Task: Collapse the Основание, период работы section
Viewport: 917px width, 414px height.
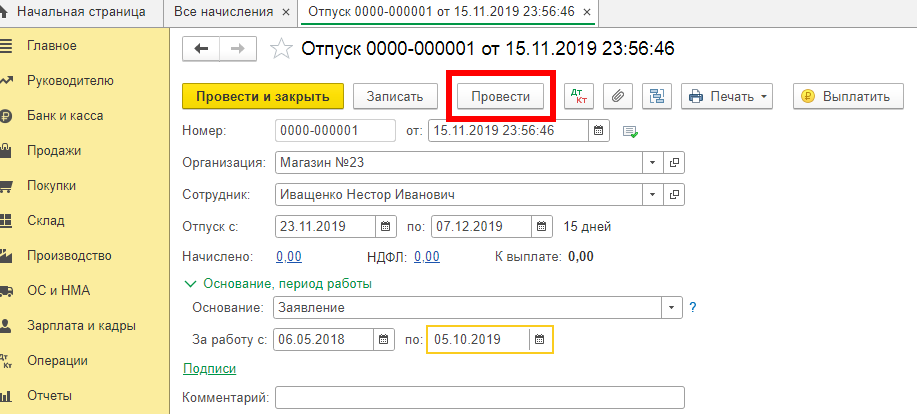Action: coord(188,284)
